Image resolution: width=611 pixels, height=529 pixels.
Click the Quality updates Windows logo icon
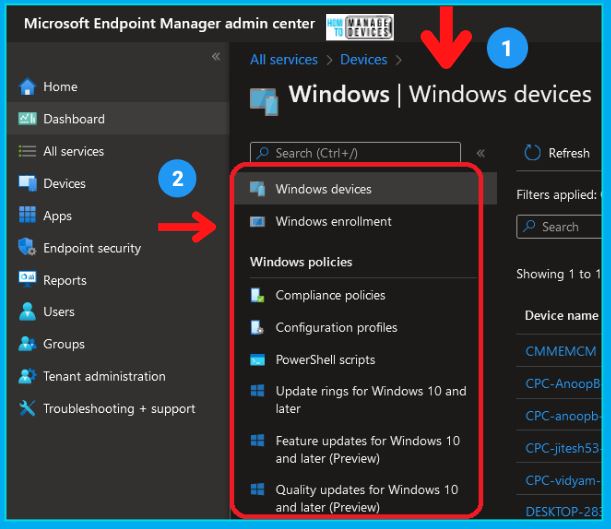(258, 489)
